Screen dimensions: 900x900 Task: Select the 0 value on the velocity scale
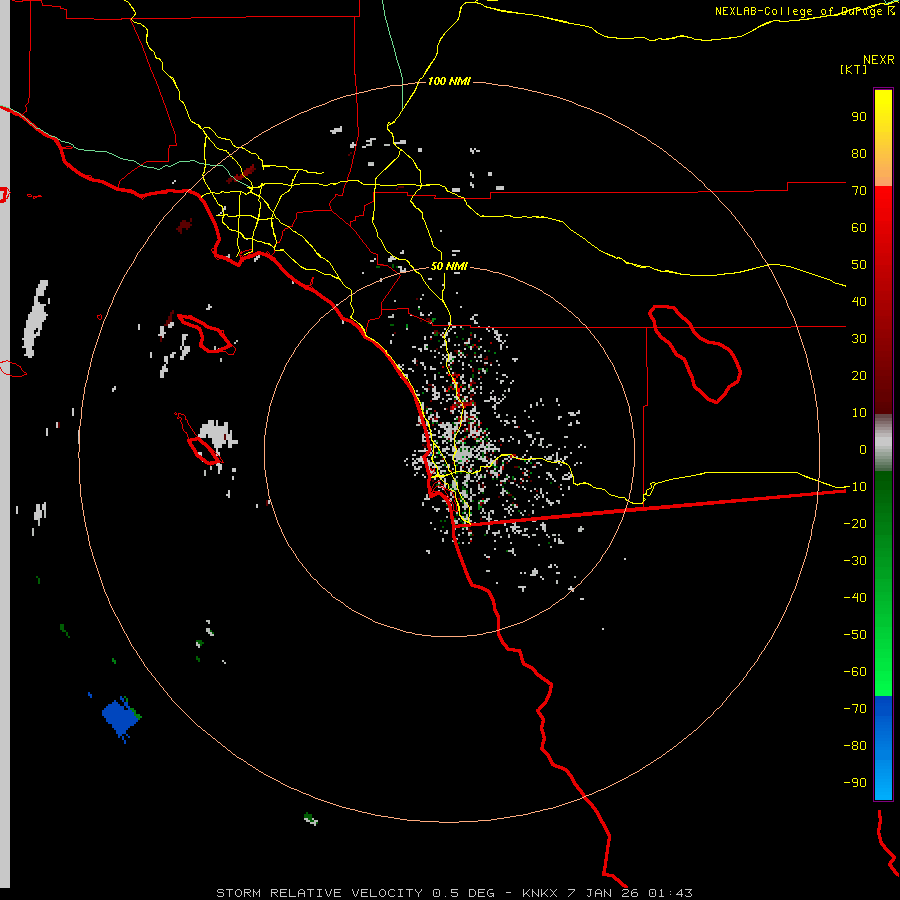coord(863,449)
